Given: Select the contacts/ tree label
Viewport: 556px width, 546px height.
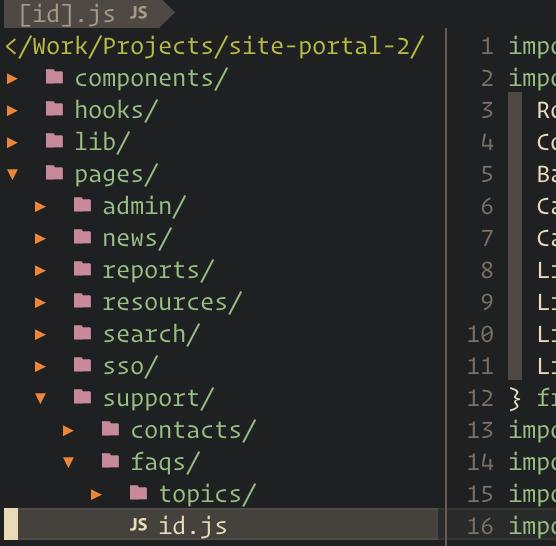Looking at the screenshot, I should [193, 430].
